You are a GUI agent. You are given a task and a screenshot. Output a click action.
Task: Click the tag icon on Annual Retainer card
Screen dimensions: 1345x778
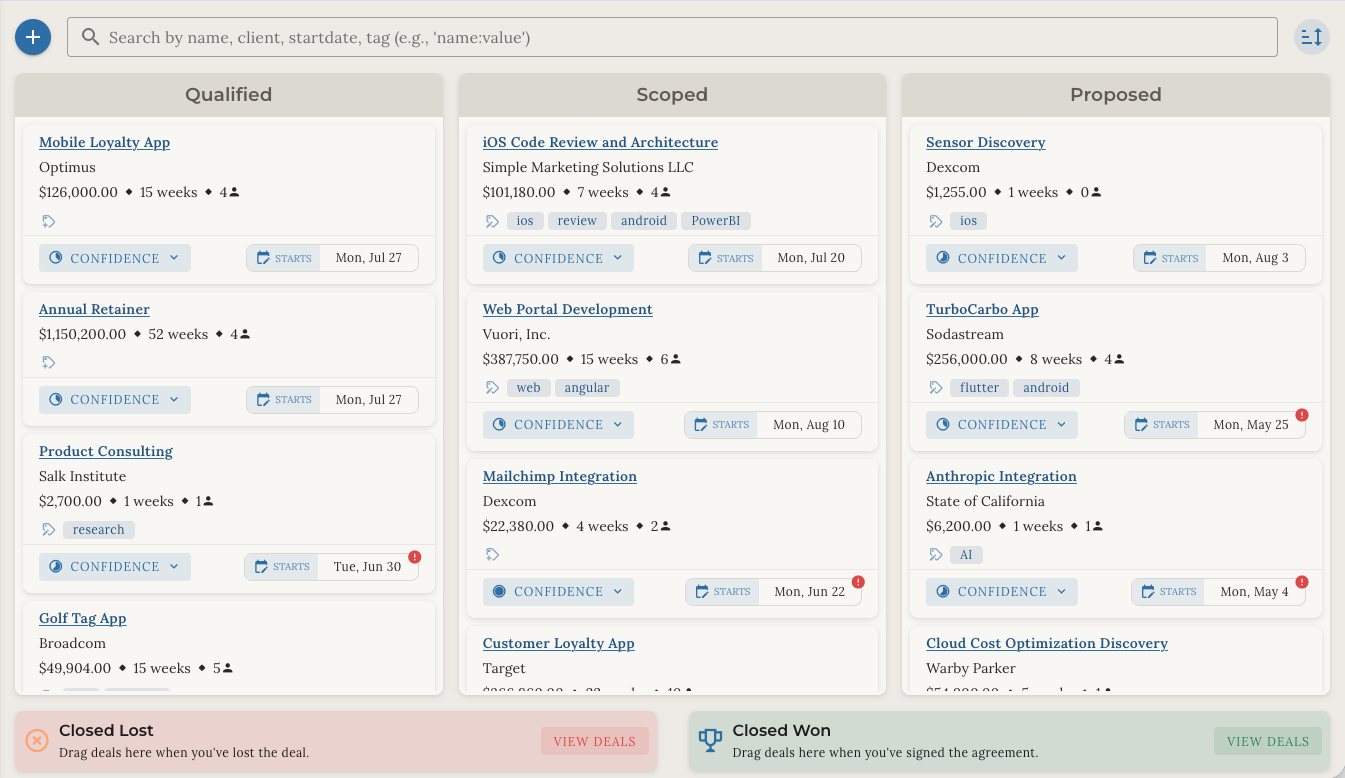pos(48,362)
